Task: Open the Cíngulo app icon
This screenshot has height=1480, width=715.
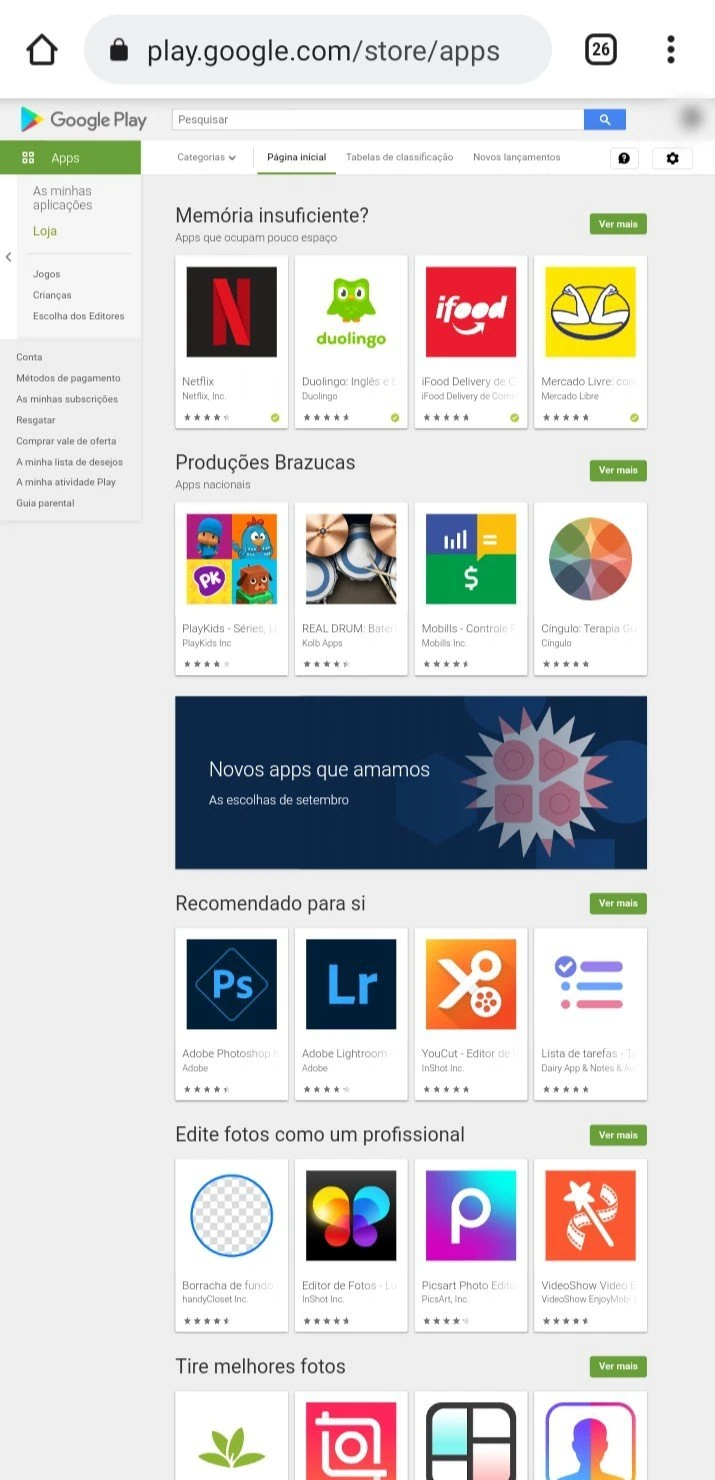Action: click(x=590, y=559)
